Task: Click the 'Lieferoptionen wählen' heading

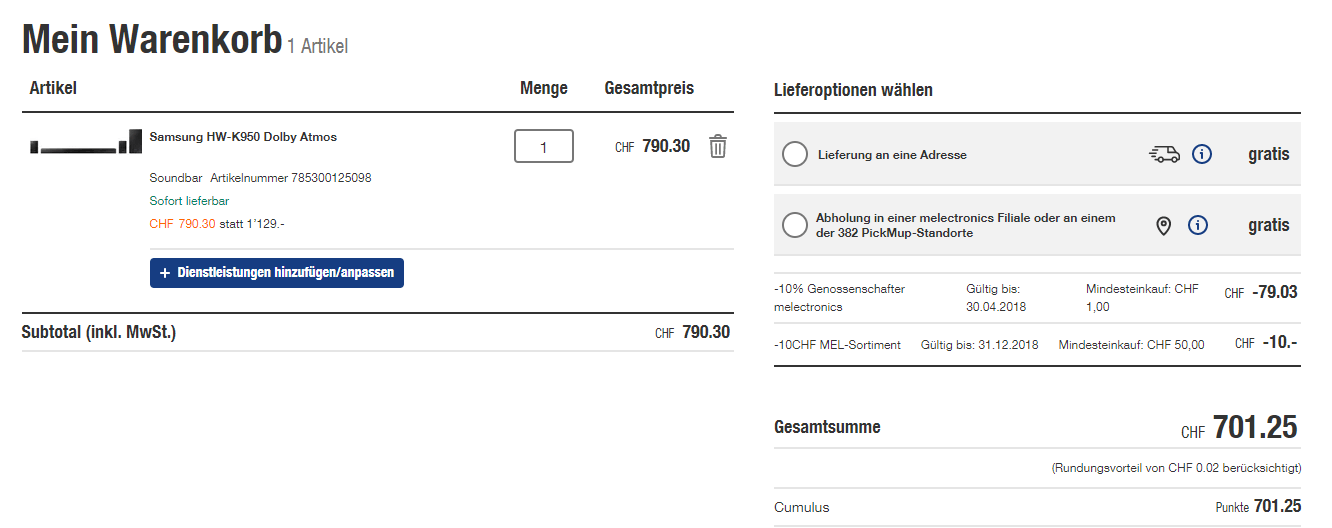Action: tap(853, 90)
